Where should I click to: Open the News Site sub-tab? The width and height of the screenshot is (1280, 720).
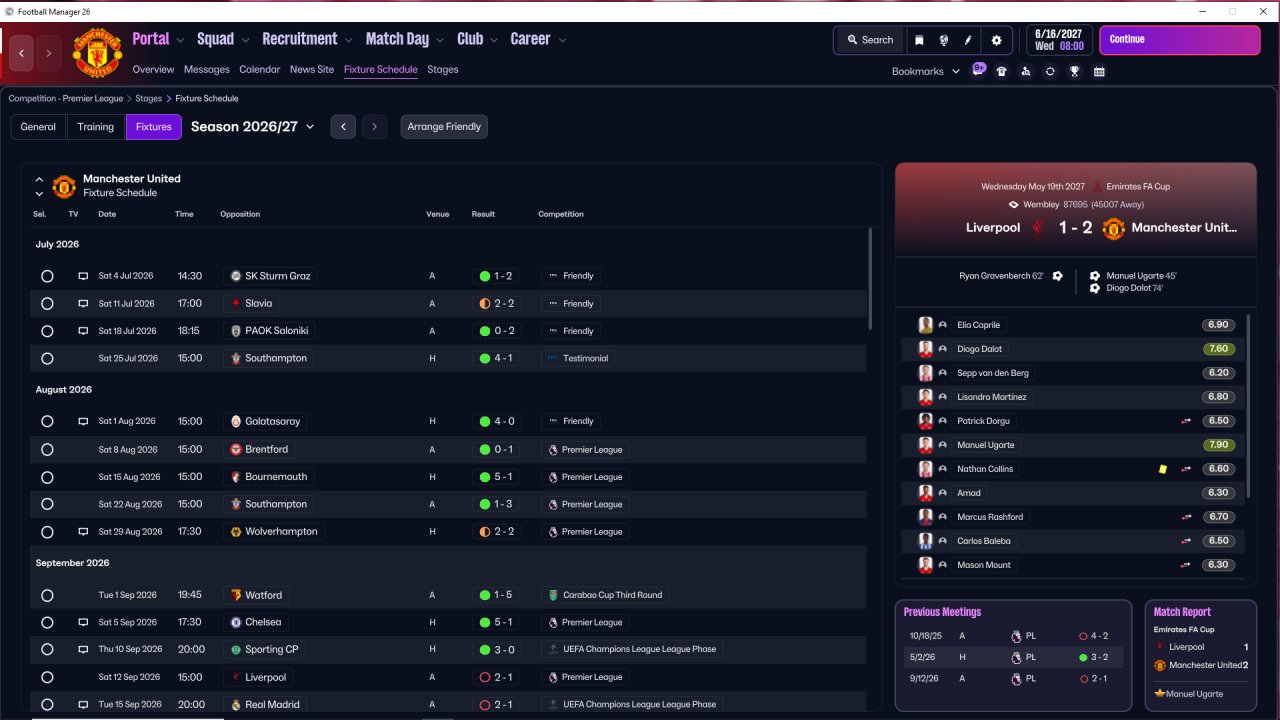point(312,70)
